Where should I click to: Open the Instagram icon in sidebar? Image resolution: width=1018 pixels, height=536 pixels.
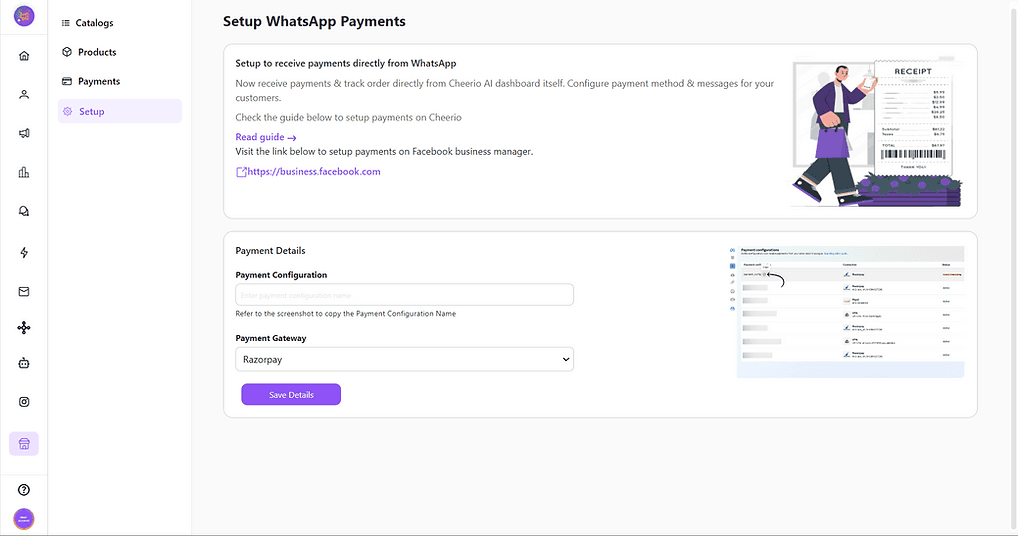24,402
